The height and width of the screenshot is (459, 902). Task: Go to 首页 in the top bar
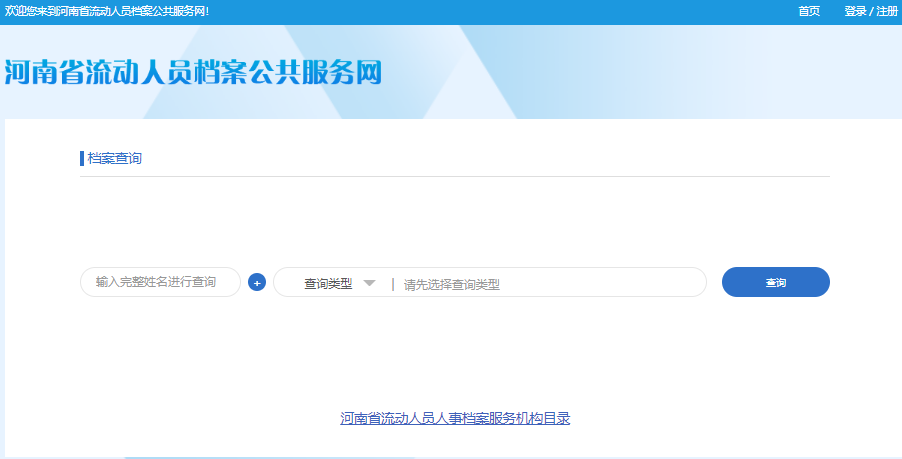click(809, 11)
